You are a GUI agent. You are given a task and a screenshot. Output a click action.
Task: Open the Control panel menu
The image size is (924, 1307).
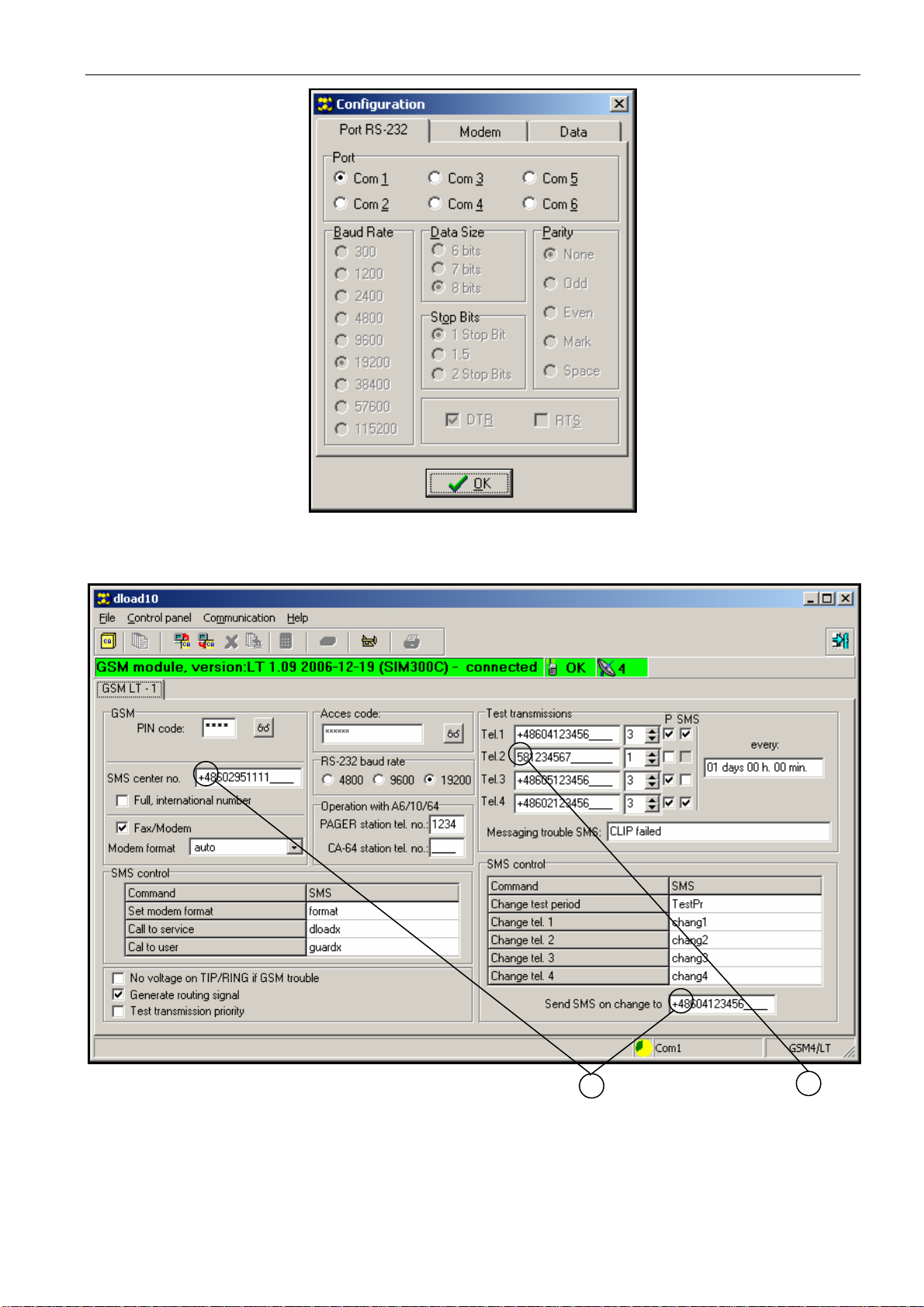coord(159,618)
